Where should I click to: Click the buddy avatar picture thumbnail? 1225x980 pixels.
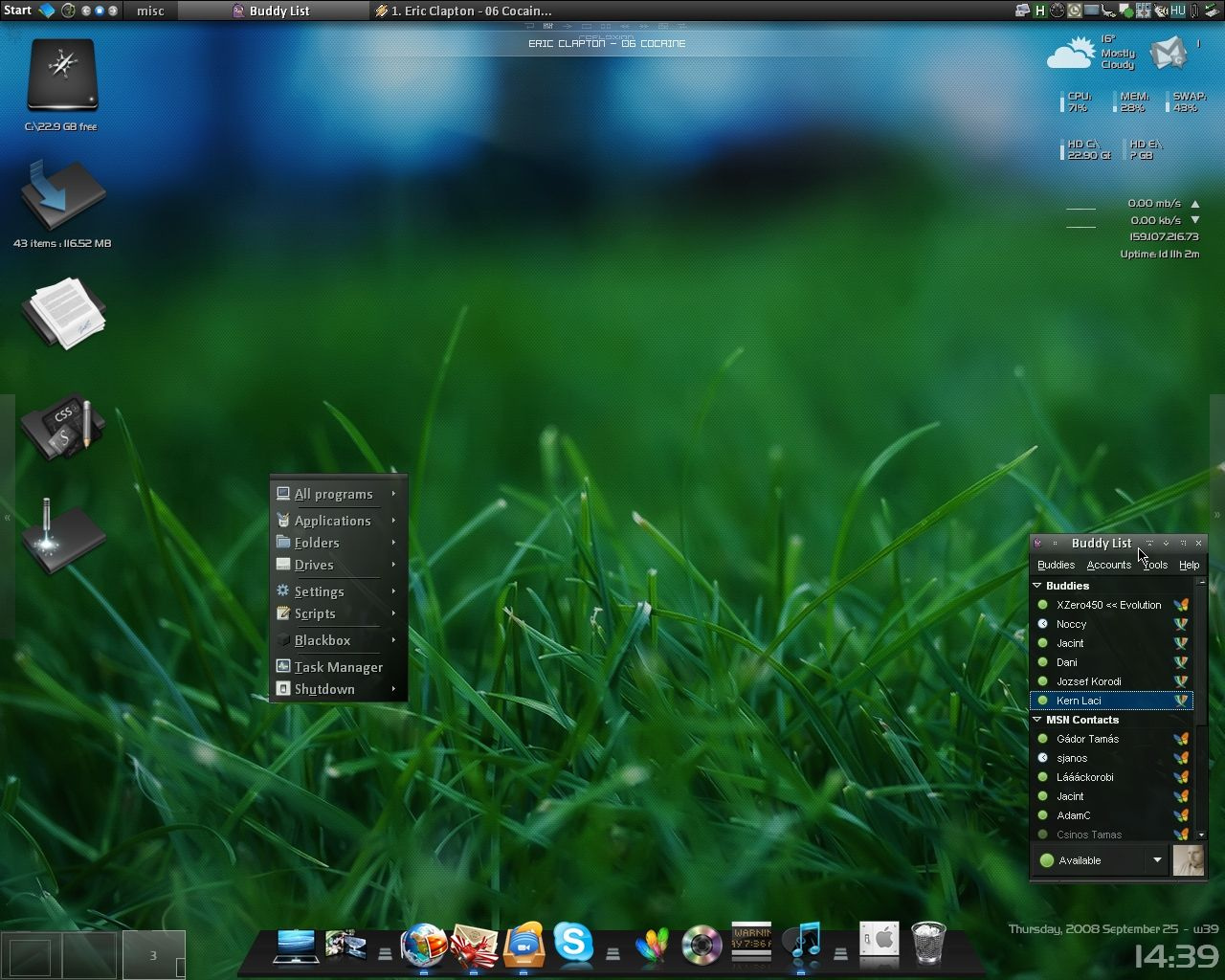click(1189, 860)
